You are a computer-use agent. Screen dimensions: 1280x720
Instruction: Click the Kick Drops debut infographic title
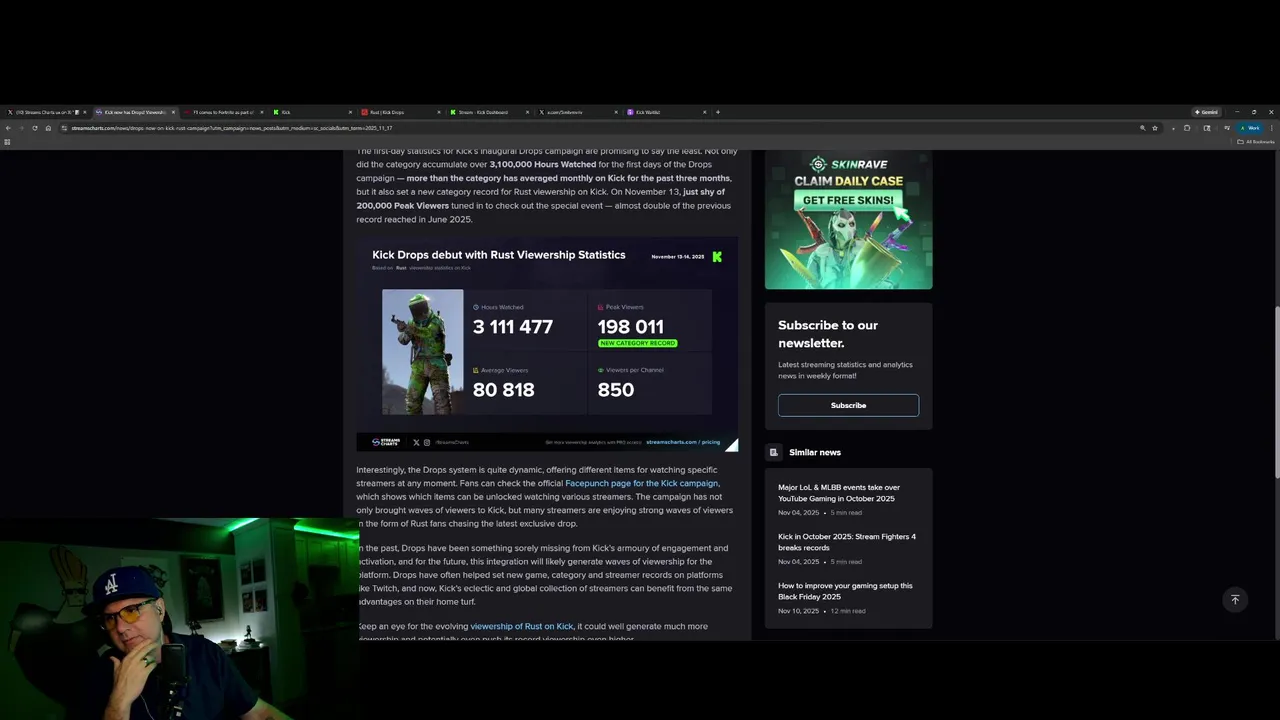pyautogui.click(x=499, y=255)
